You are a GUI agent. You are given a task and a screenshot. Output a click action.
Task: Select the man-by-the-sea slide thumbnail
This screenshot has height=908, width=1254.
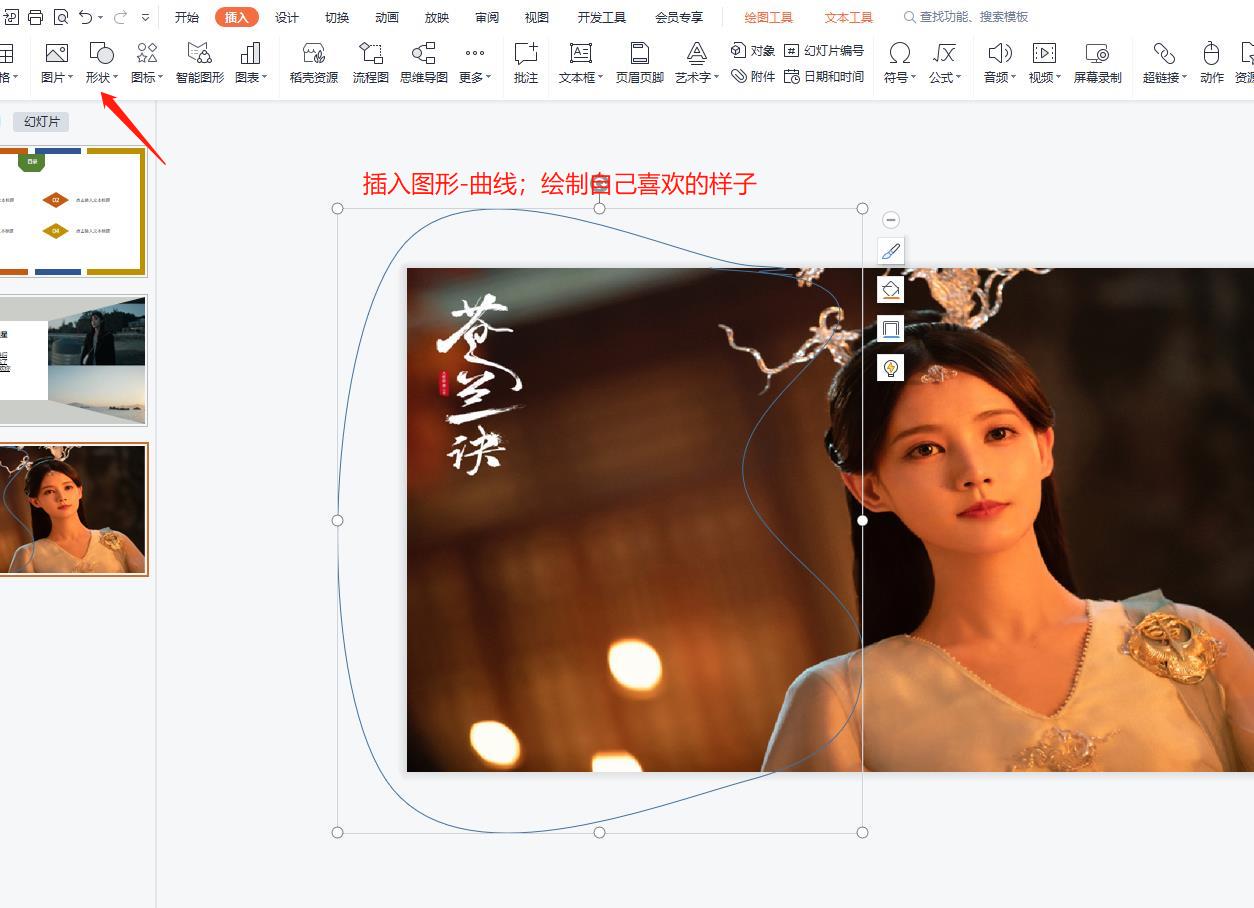click(x=72, y=360)
